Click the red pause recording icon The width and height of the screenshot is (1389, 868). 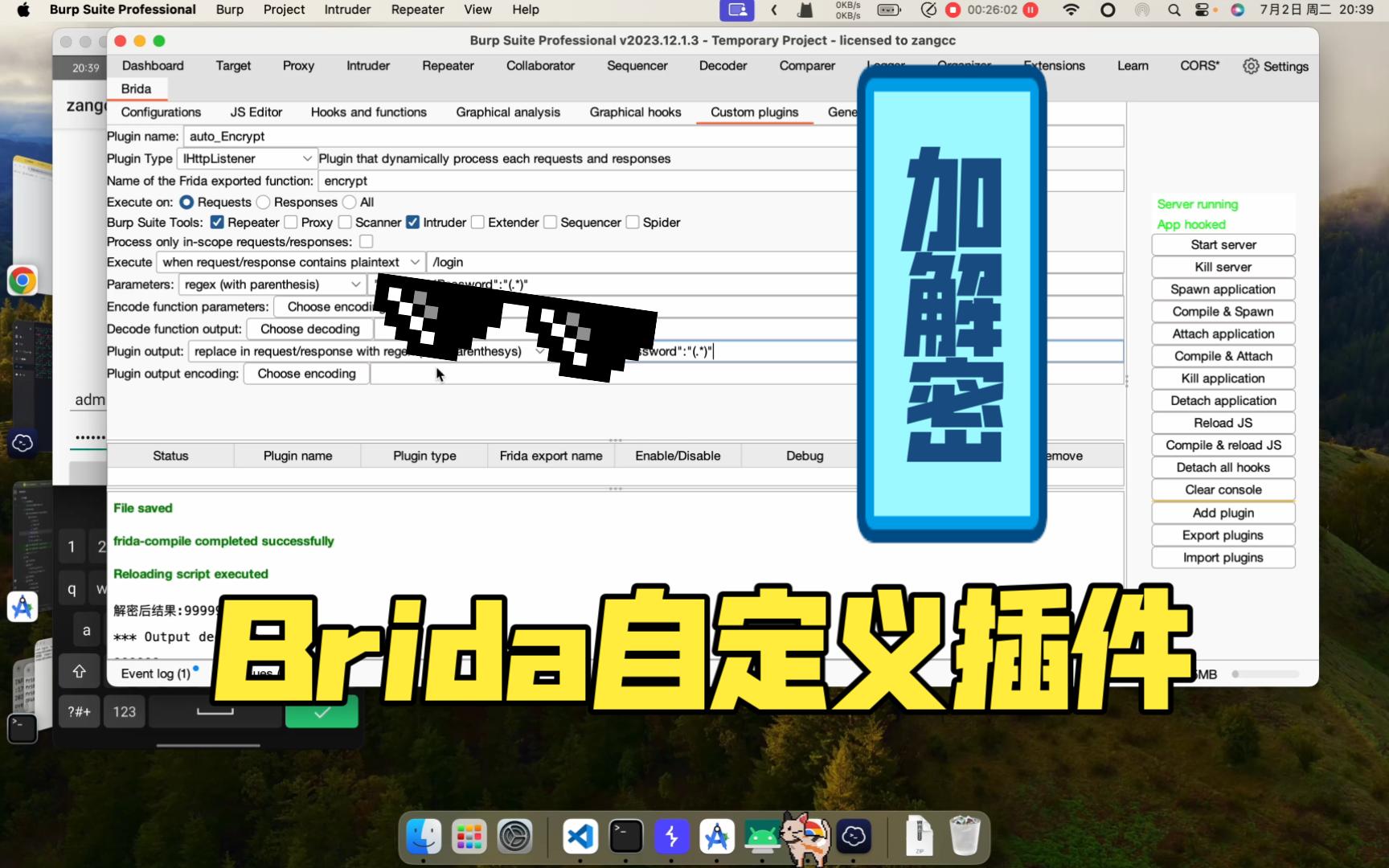point(1030,10)
